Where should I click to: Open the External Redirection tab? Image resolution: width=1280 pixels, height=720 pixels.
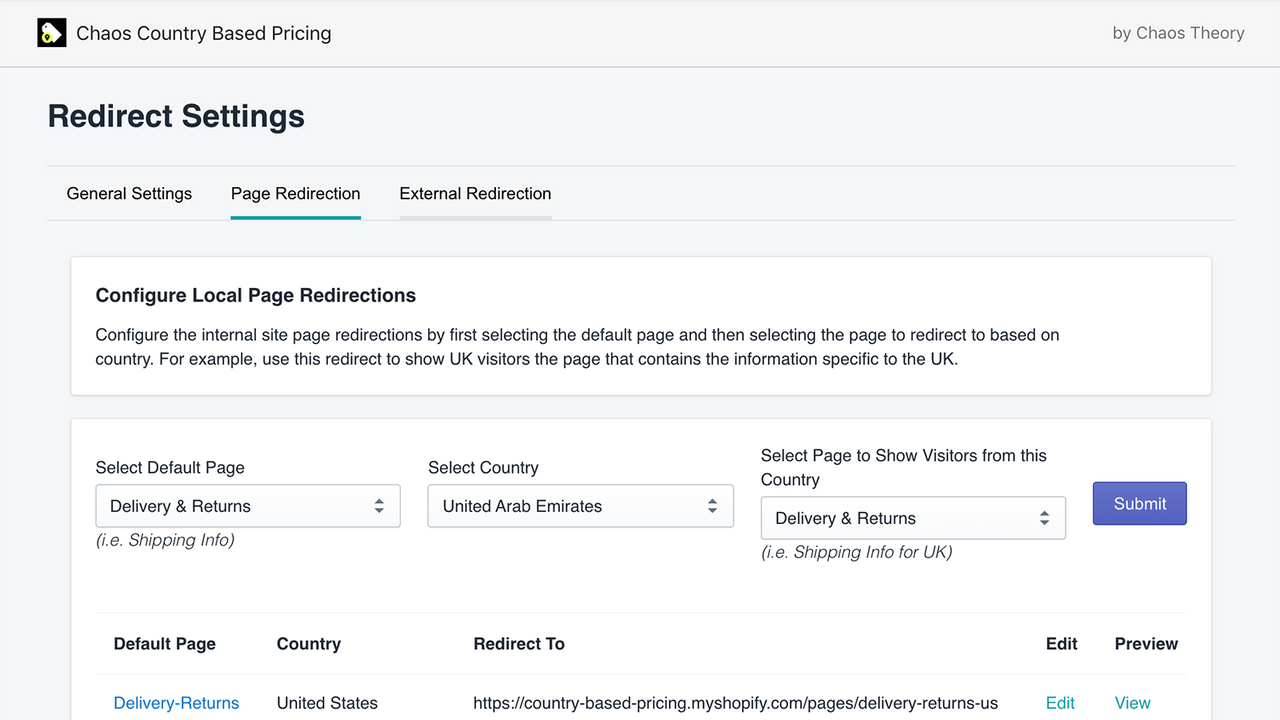click(x=475, y=194)
